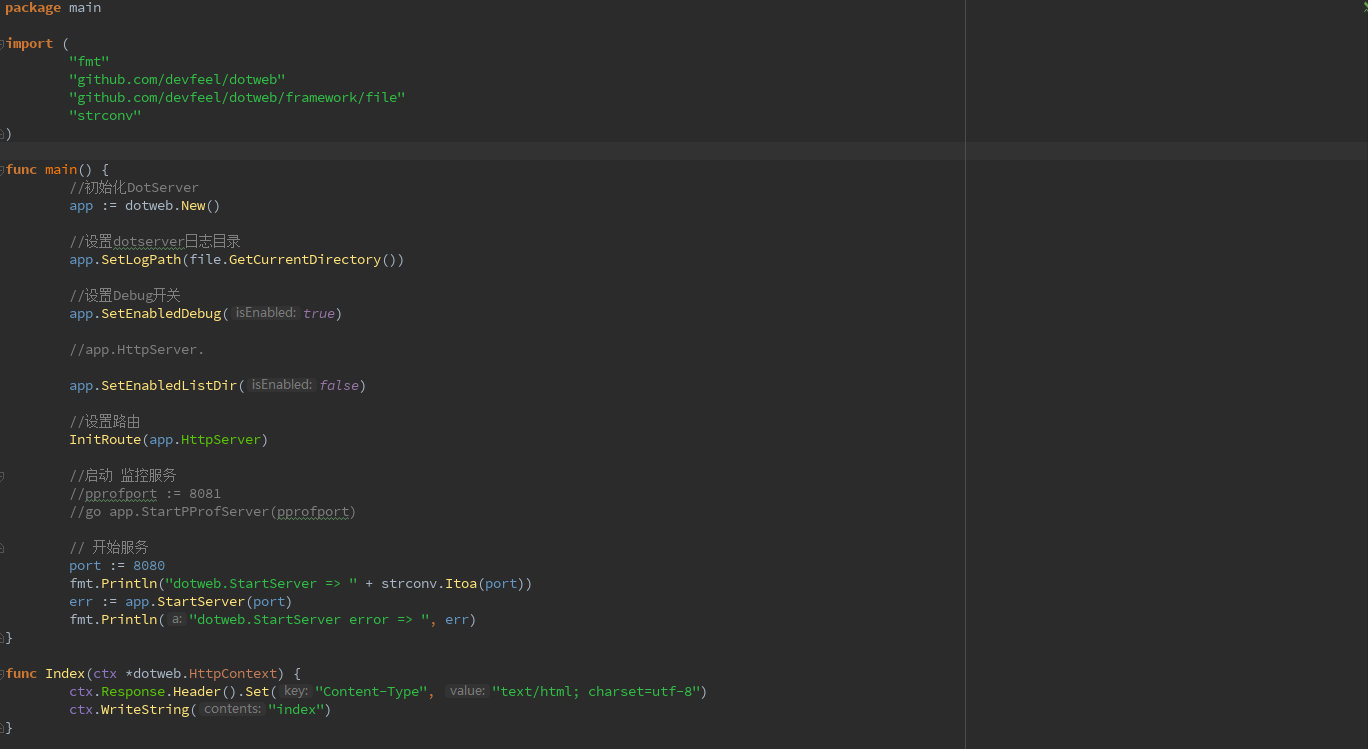Screen dimensions: 1368x749
Task: Click the "index" string literal
Action: [295, 709]
